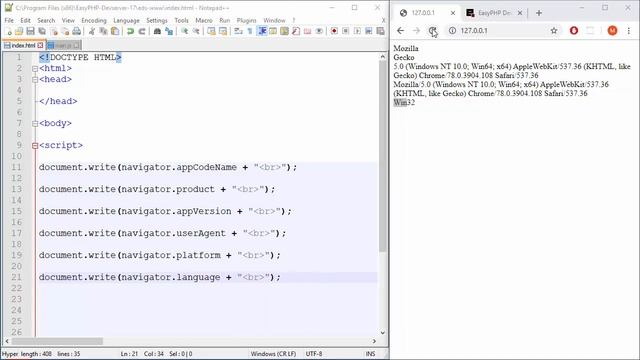Bookmark this page with star icon
This screenshot has height=360, width=640.
point(554,31)
